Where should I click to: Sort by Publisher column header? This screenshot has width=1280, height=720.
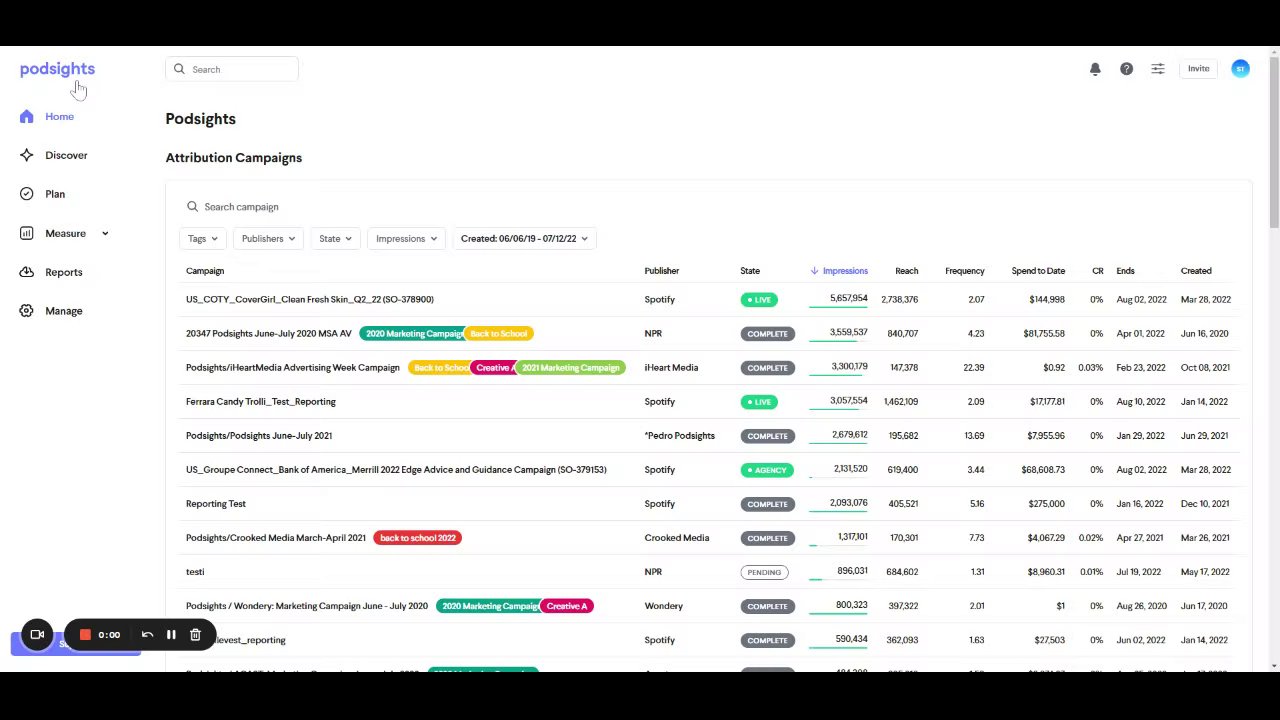pos(662,271)
